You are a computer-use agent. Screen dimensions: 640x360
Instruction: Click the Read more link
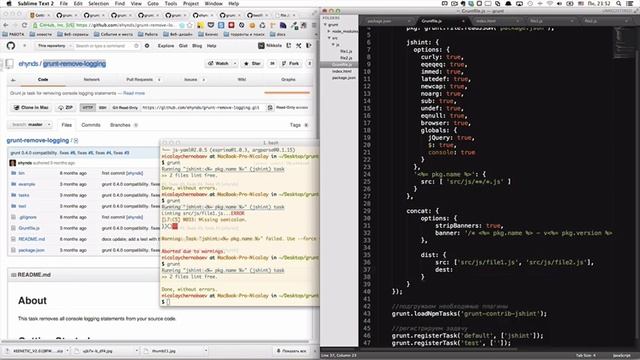pos(134,93)
